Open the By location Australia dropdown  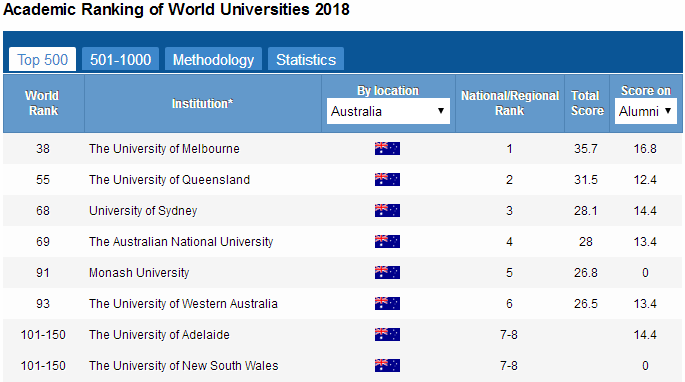click(x=388, y=111)
